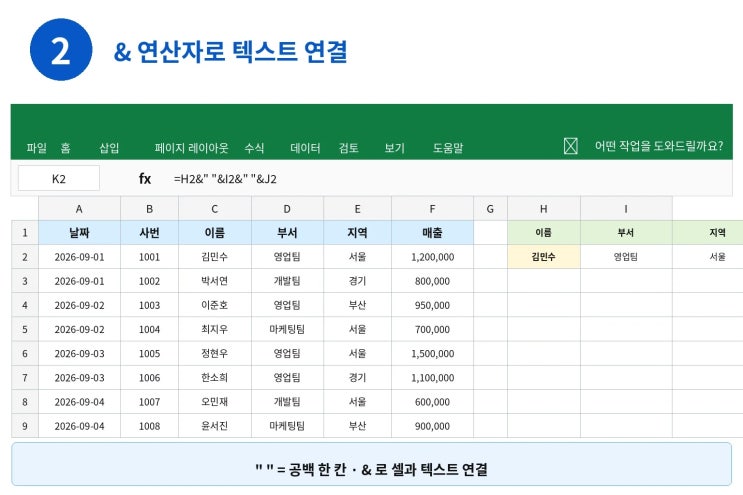Click the 경기 cell in row 7
Image resolution: width=743 pixels, height=495 pixels.
point(357,378)
